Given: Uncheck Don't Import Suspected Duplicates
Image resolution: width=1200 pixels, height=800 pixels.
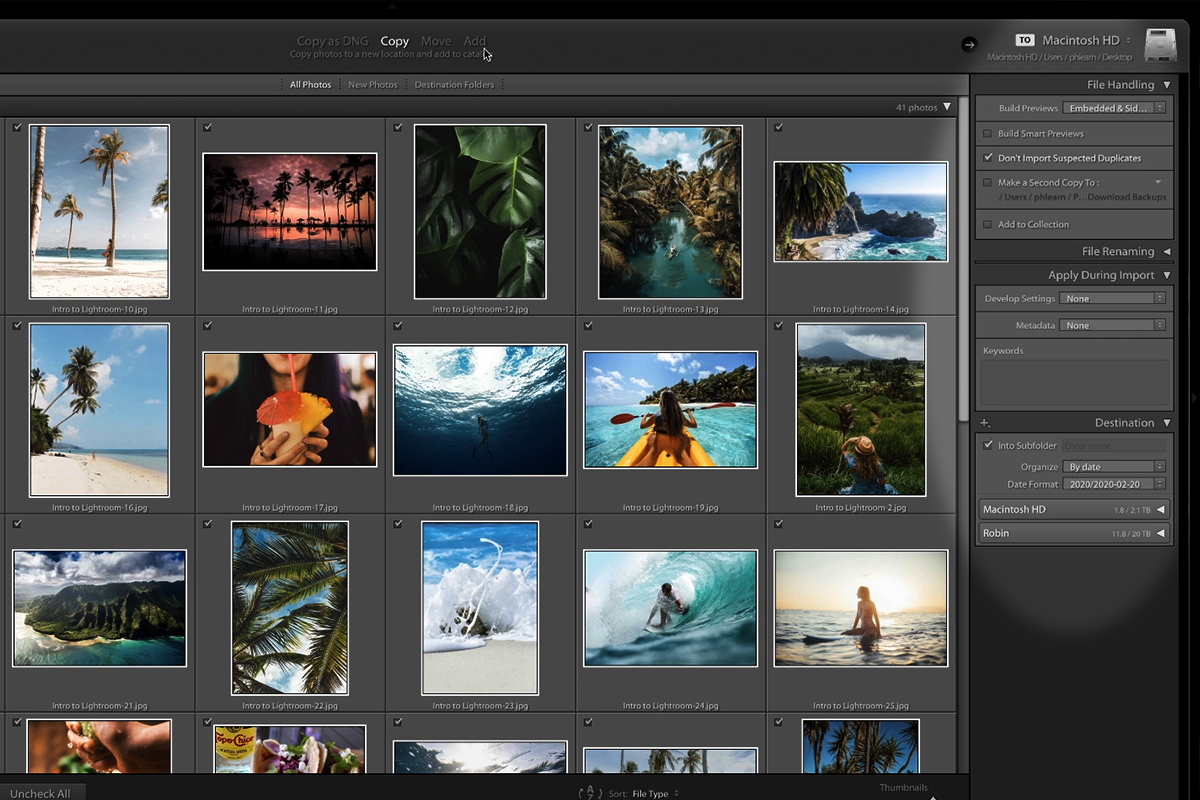Looking at the screenshot, I should [987, 158].
